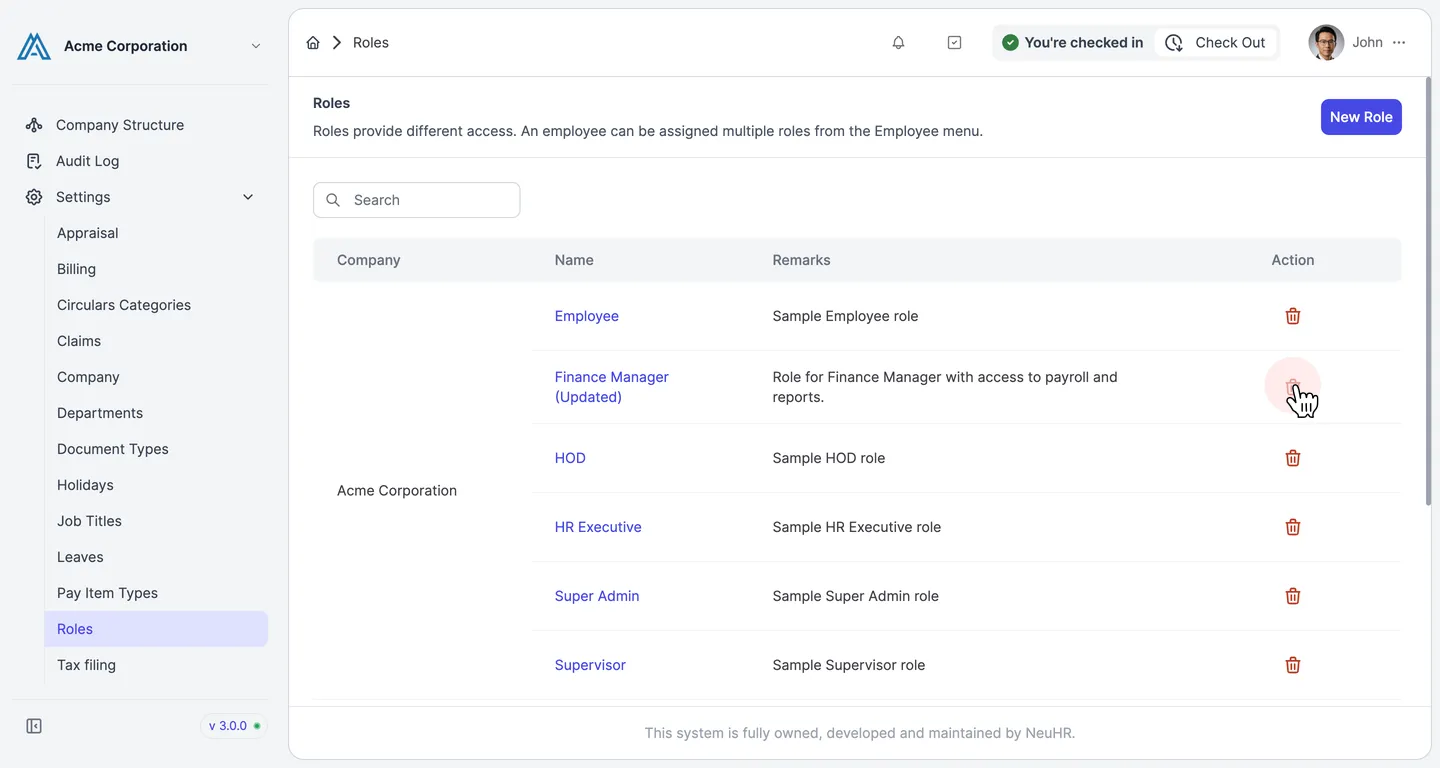Open the Acme Corporation company switcher dropdown

[x=256, y=46]
